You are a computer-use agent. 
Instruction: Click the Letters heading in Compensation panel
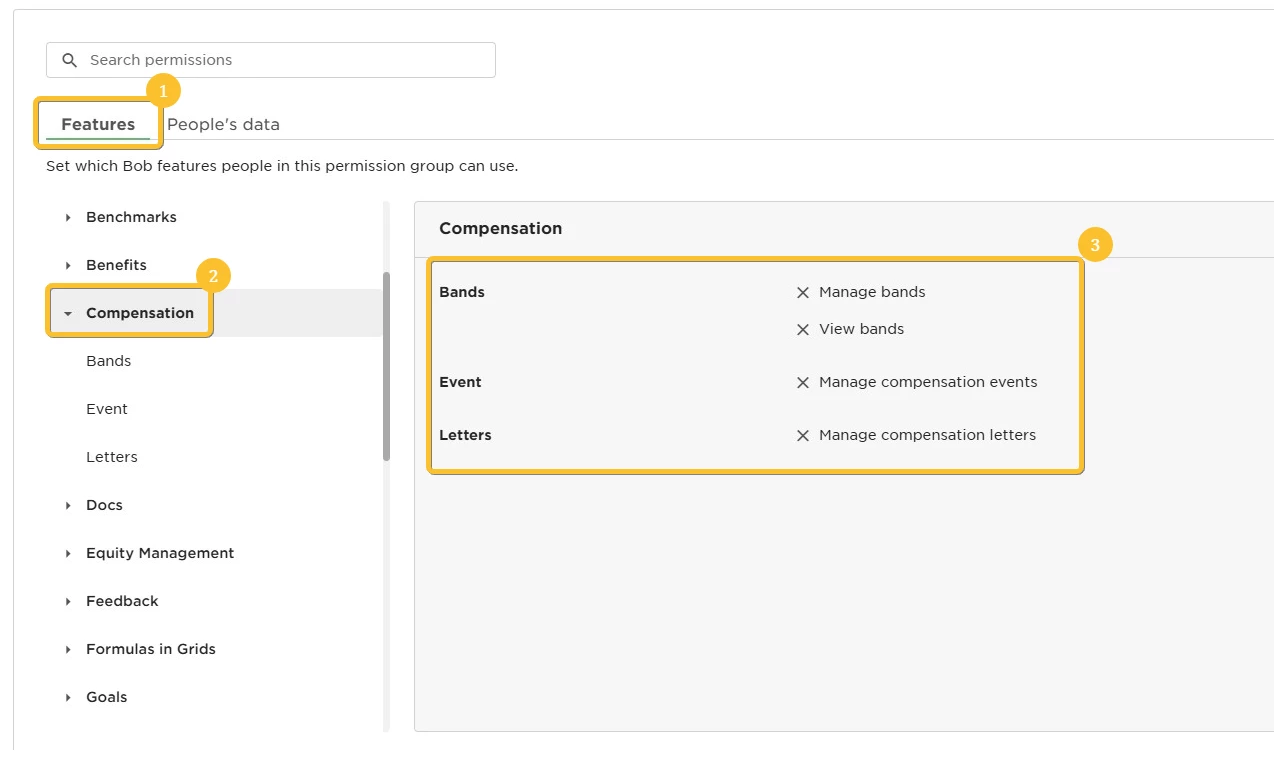coord(465,435)
